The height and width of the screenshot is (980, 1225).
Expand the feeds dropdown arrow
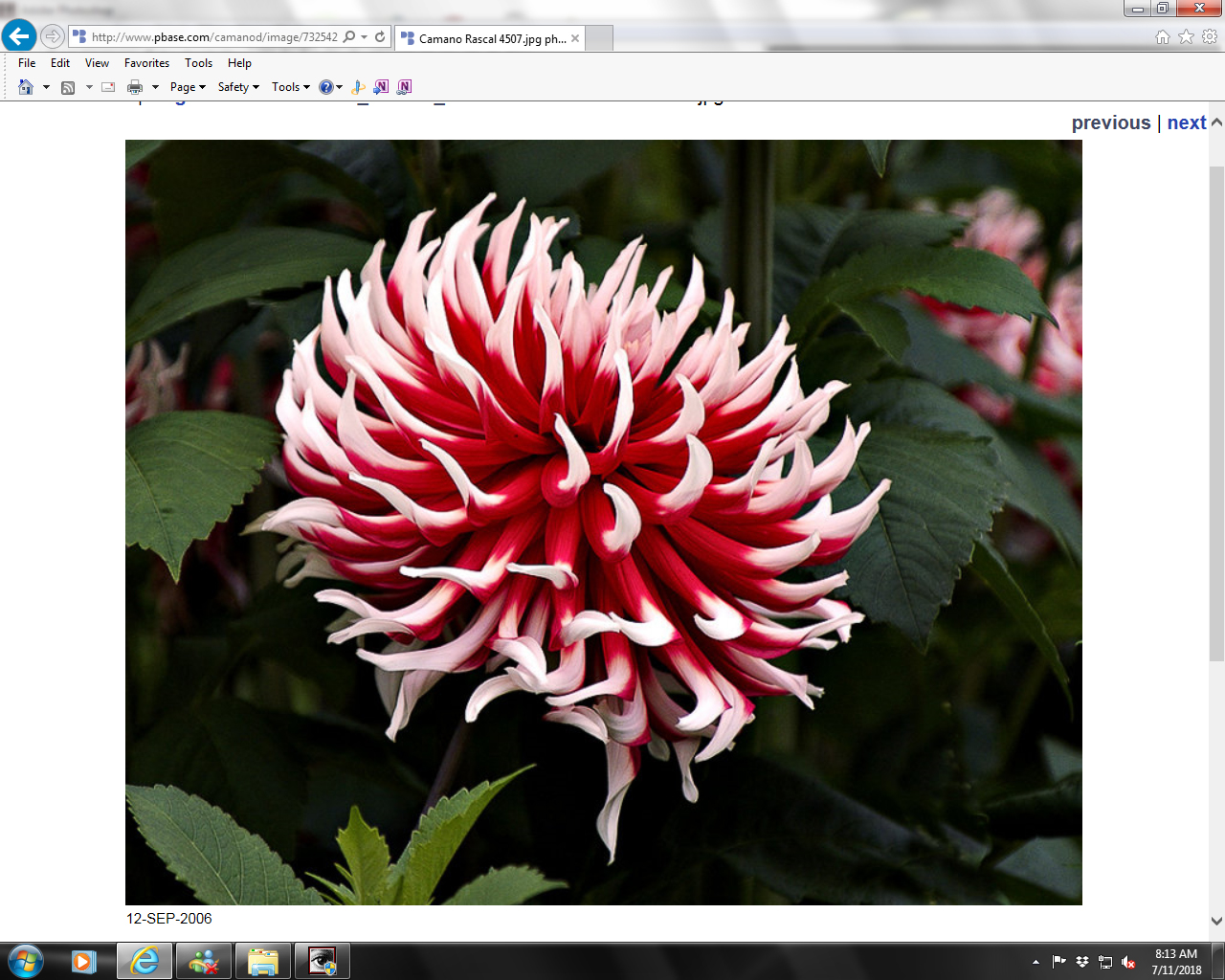tap(89, 87)
